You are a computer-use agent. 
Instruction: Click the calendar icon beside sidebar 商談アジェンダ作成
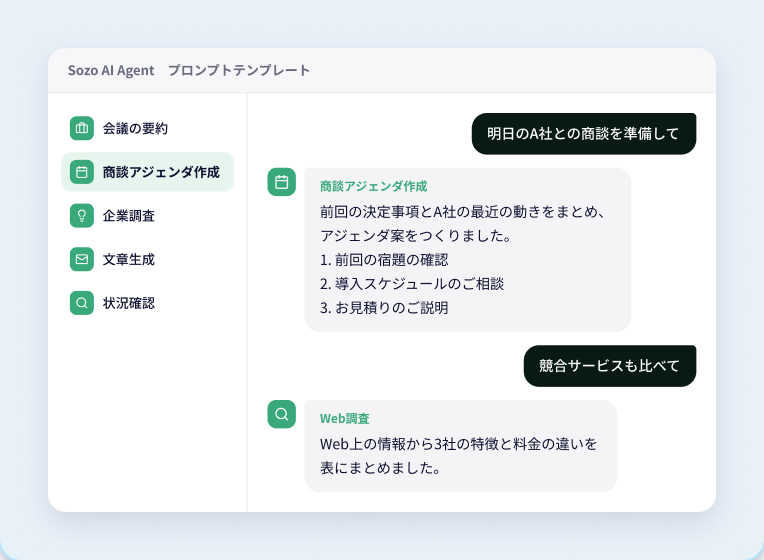[x=82, y=172]
